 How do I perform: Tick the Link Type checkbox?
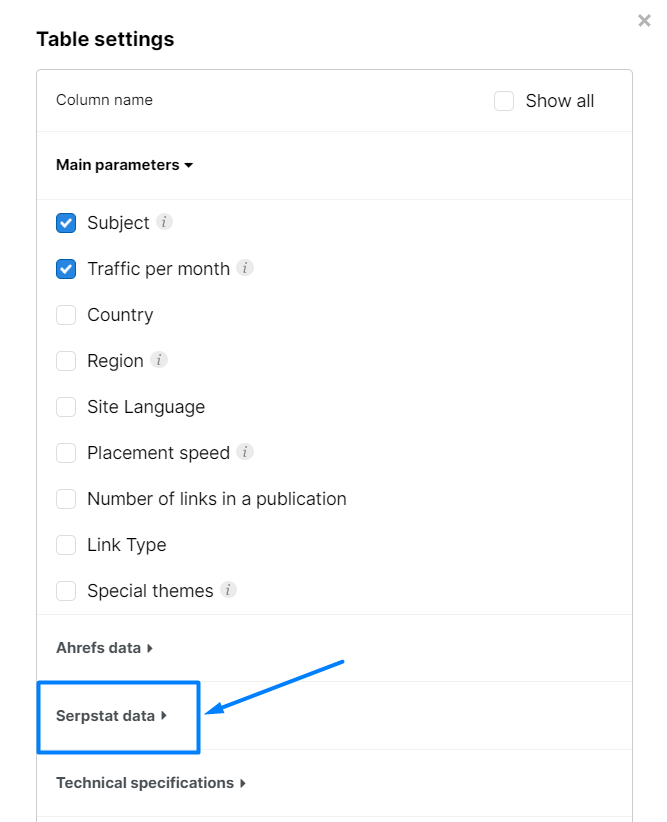click(x=65, y=544)
